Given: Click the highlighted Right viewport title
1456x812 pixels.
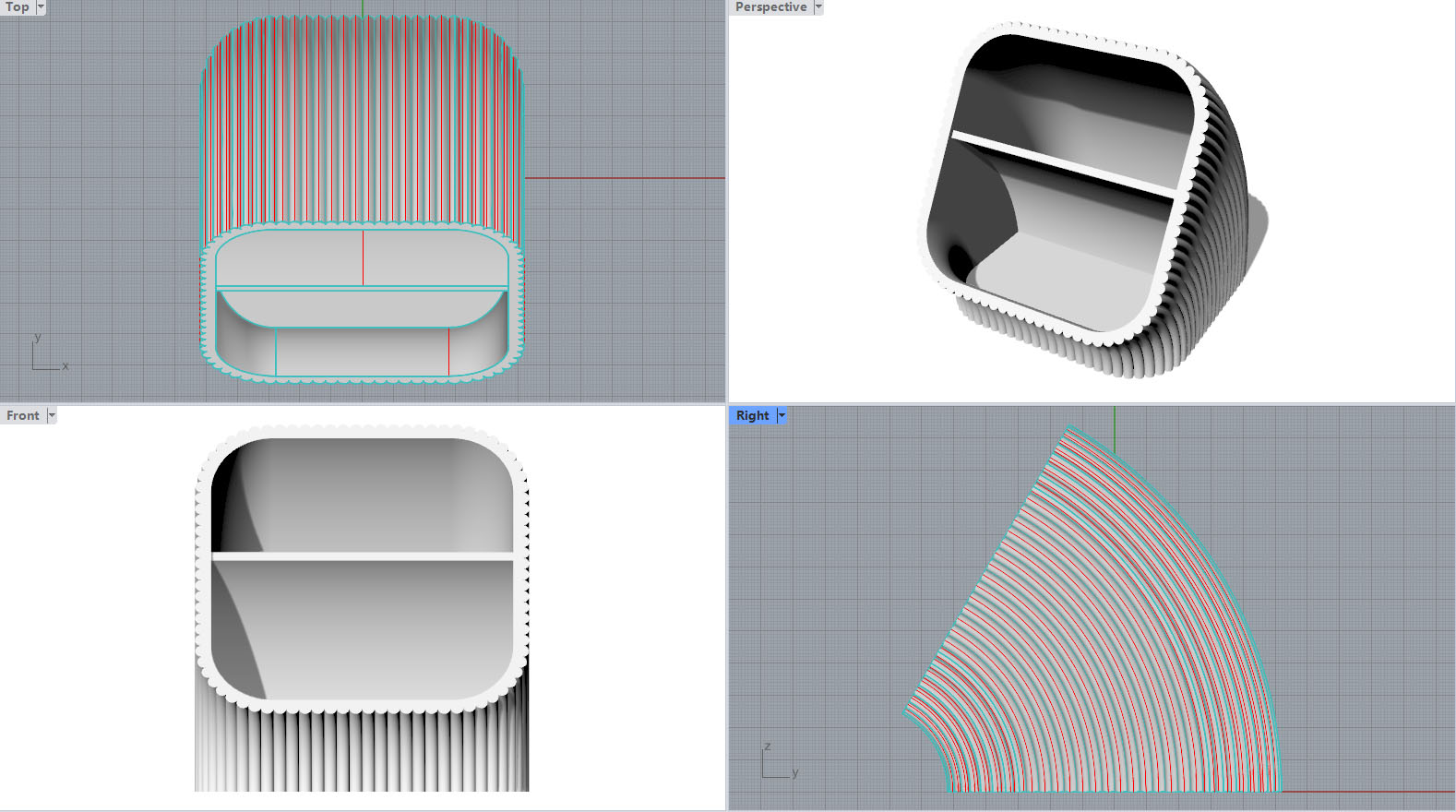Looking at the screenshot, I should [752, 415].
